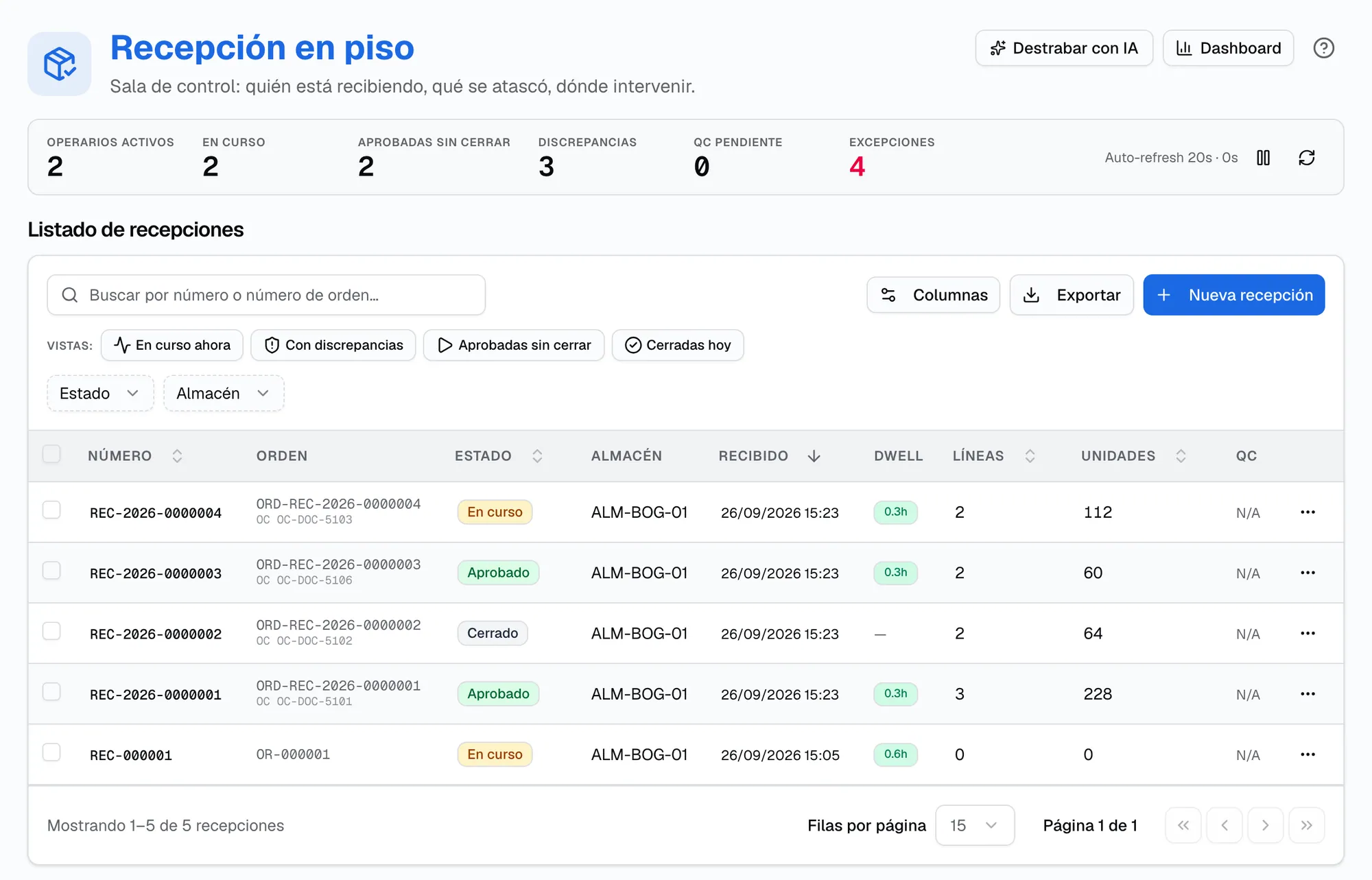Open reception REC-2026-0000004 number

156,513
